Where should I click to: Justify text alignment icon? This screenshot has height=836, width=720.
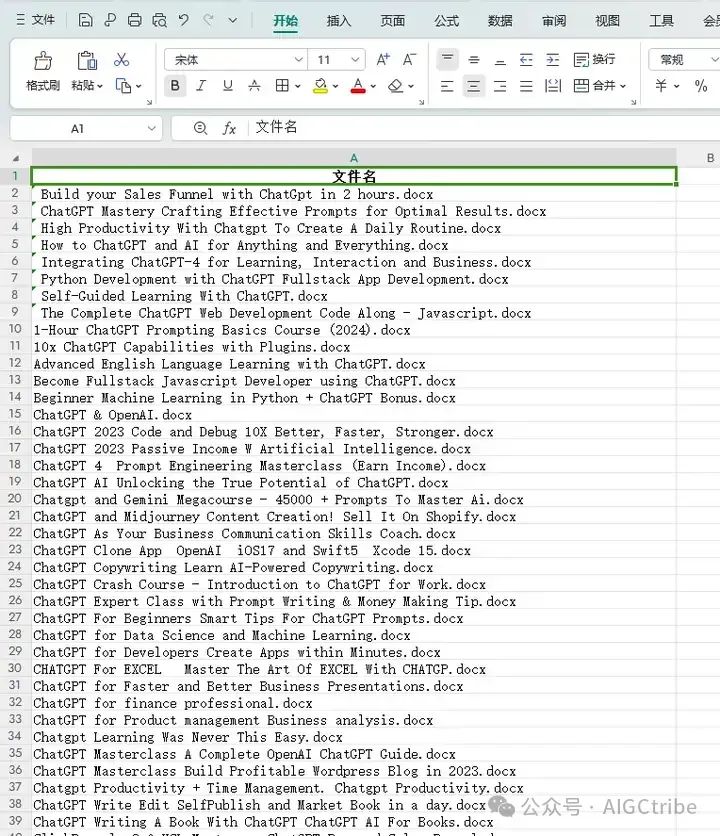(526, 86)
